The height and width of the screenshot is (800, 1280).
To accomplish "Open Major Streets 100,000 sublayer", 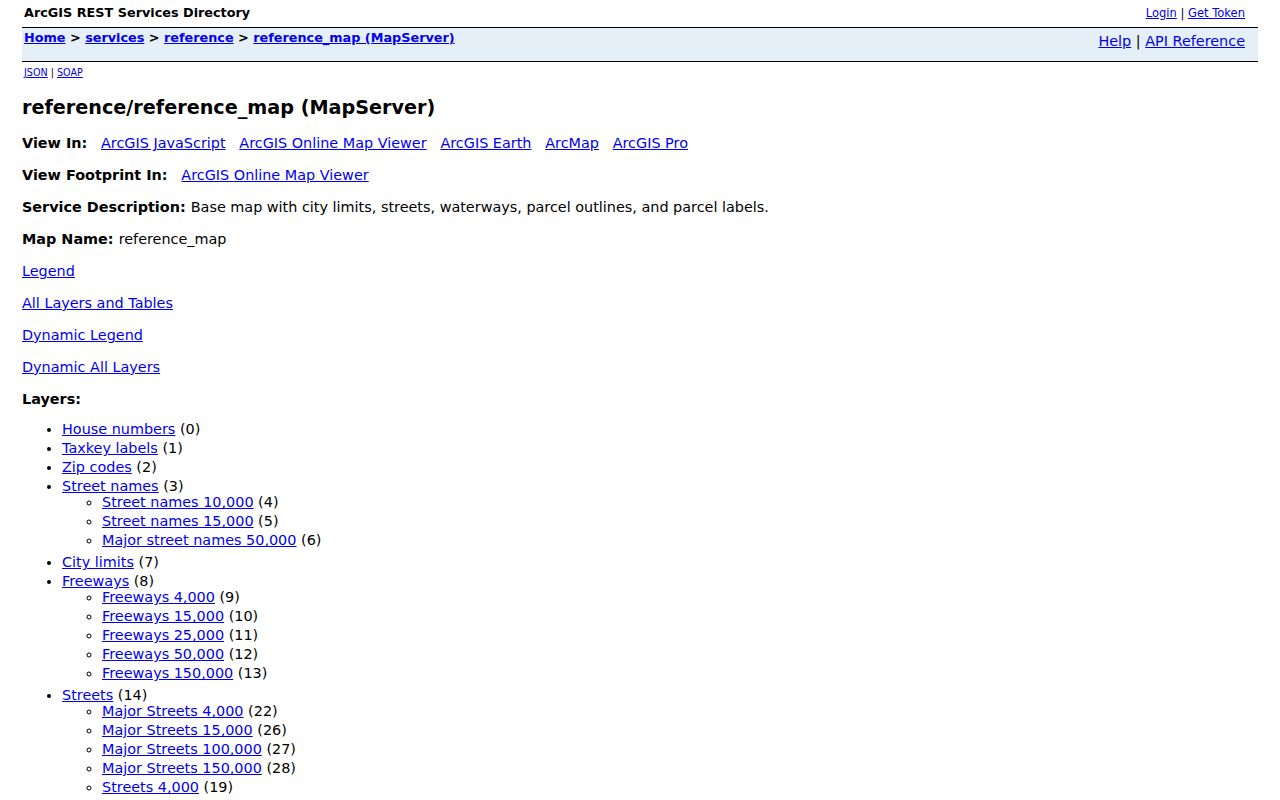I will tap(182, 749).
